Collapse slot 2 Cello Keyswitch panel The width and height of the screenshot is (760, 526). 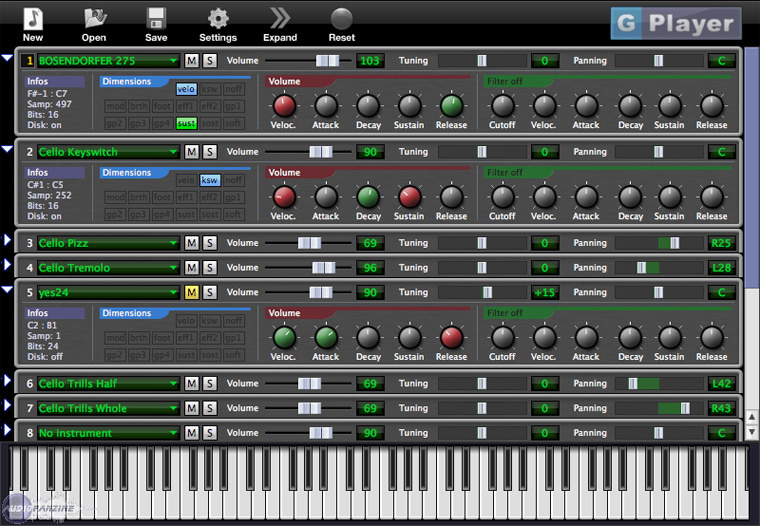(7, 149)
